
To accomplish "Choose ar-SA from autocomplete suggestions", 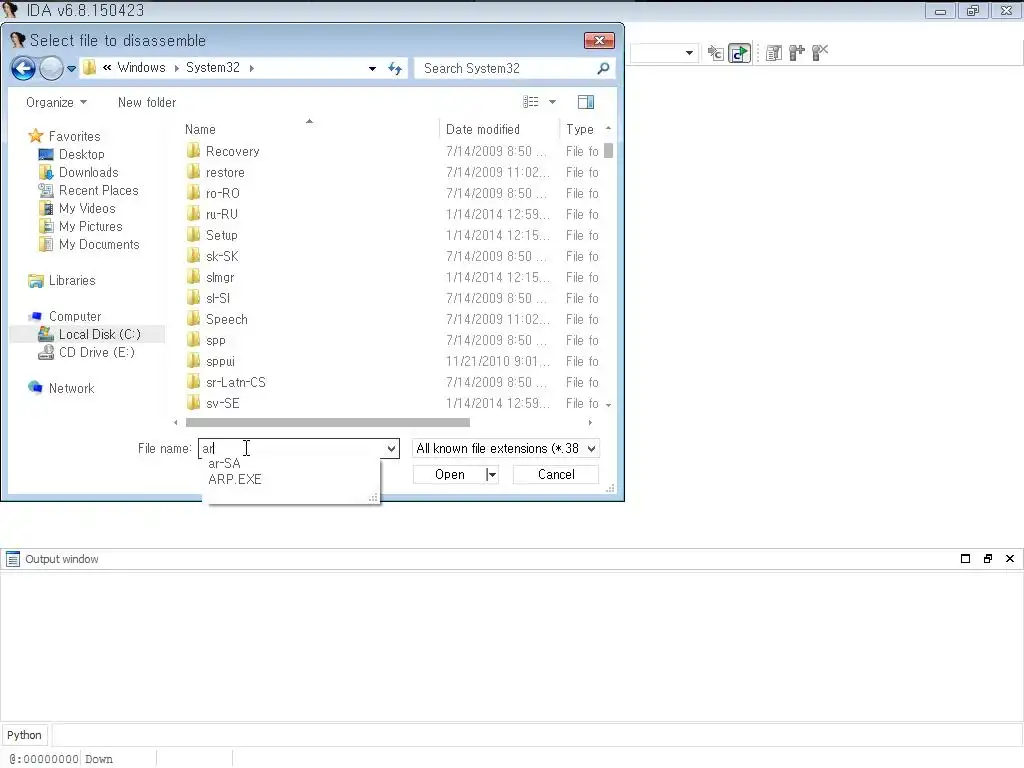I will pos(224,463).
